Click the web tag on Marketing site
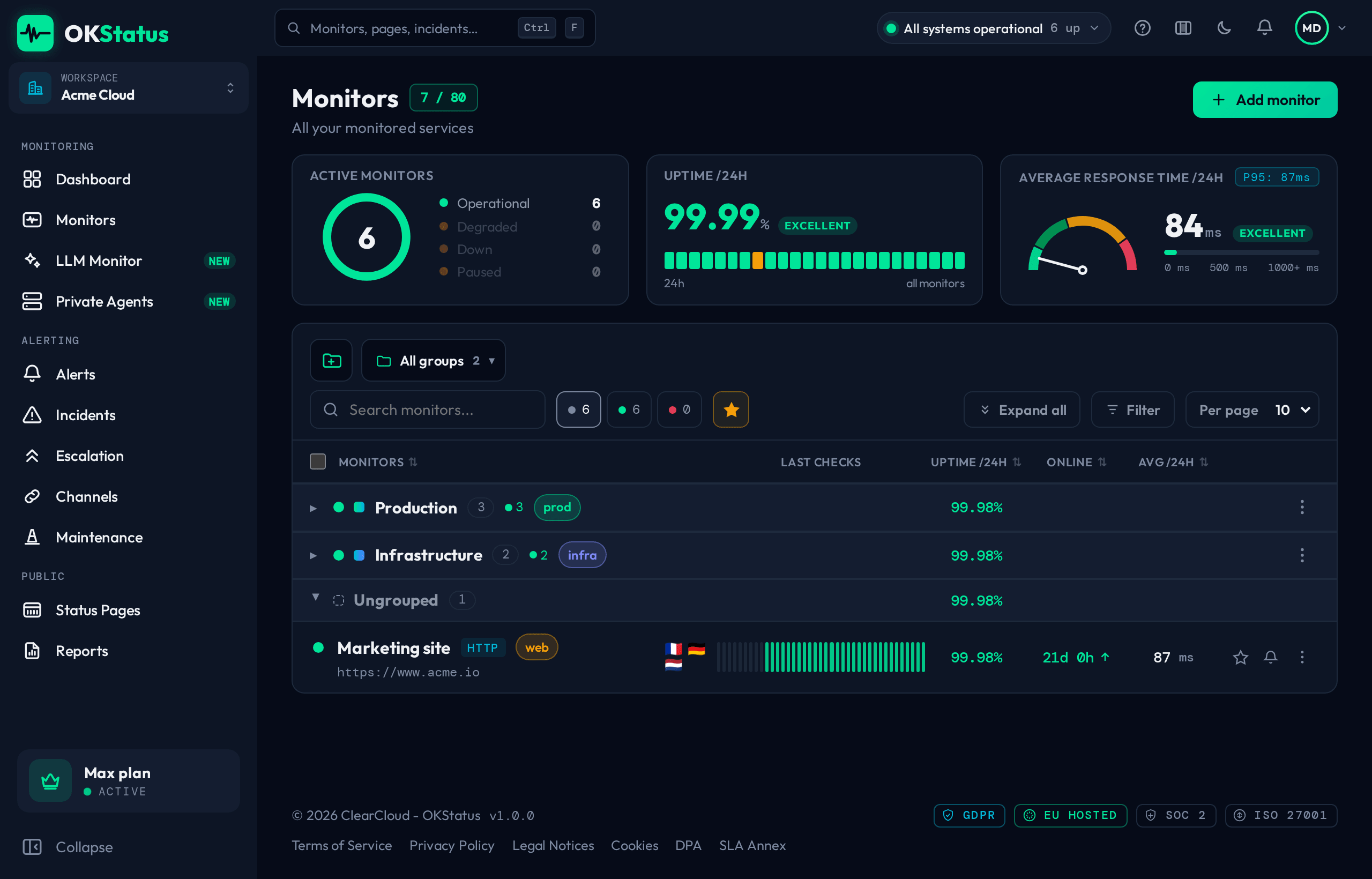1372x879 pixels. click(x=536, y=647)
